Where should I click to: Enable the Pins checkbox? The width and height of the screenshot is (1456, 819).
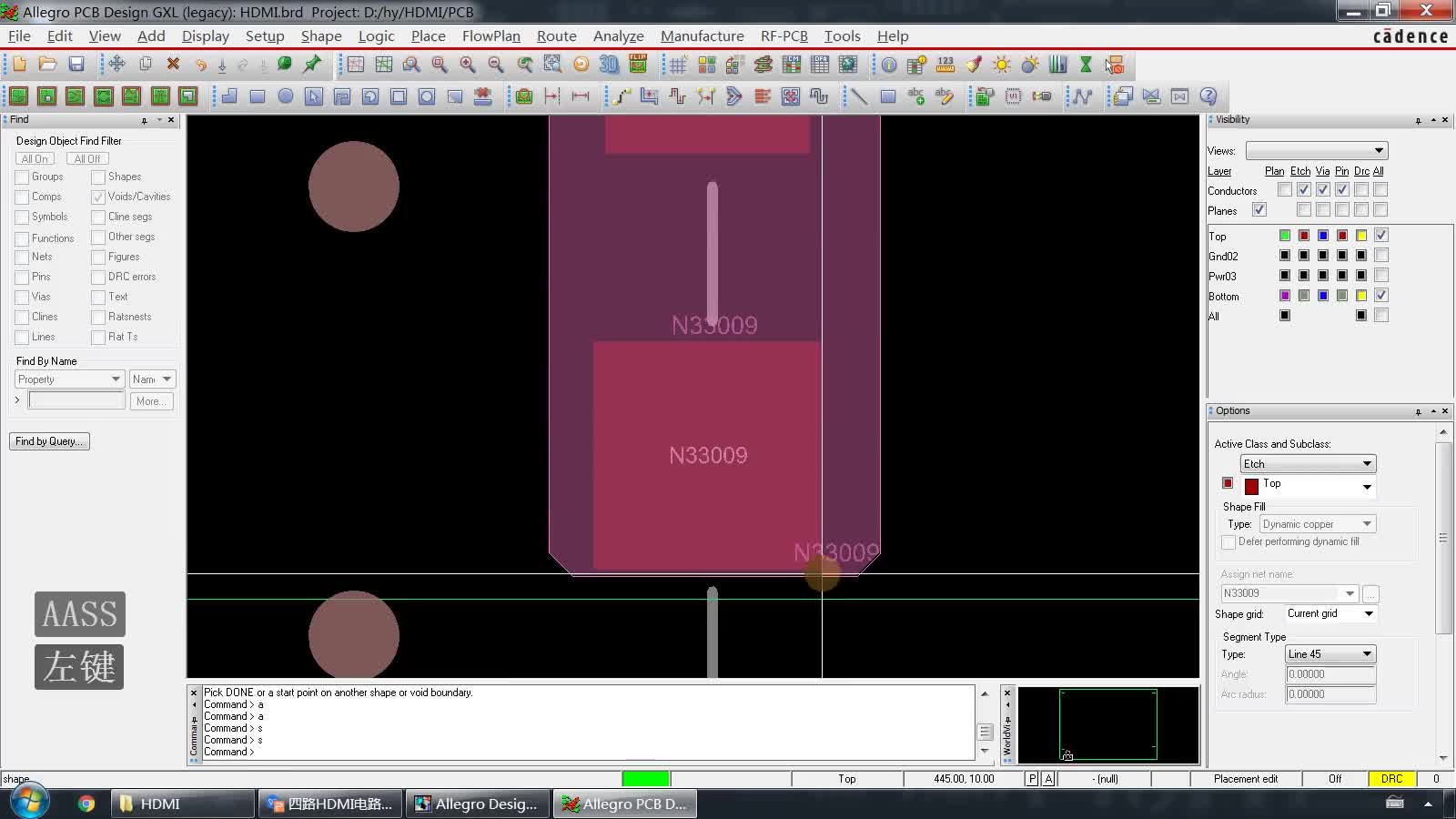tap(22, 277)
